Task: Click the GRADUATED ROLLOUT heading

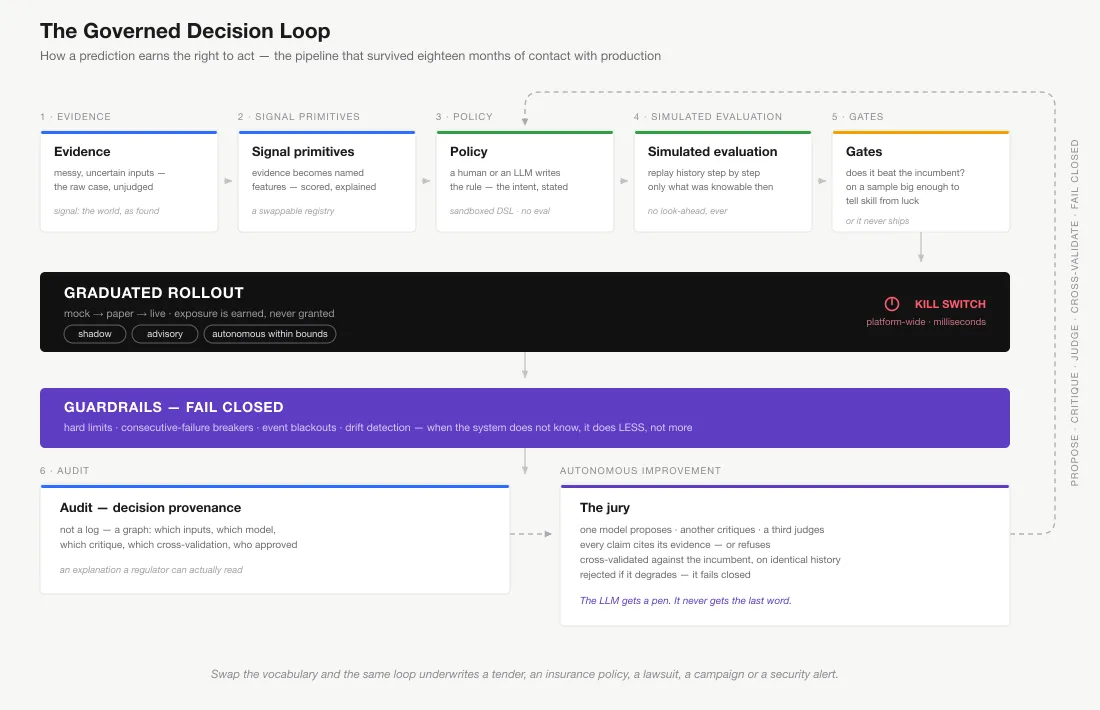Action: (x=154, y=293)
